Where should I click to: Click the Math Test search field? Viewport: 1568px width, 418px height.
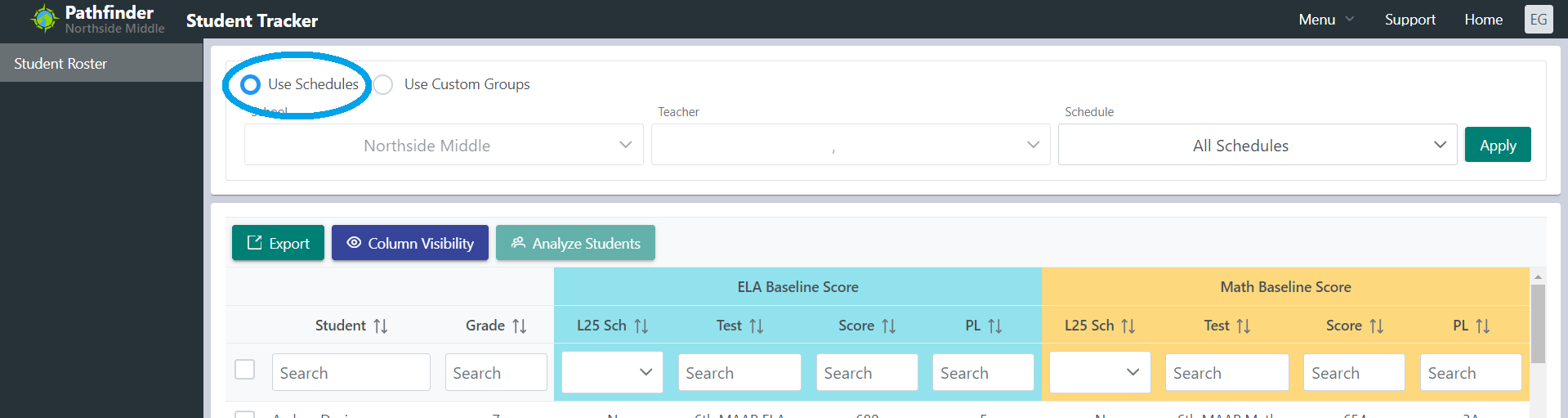click(1227, 372)
